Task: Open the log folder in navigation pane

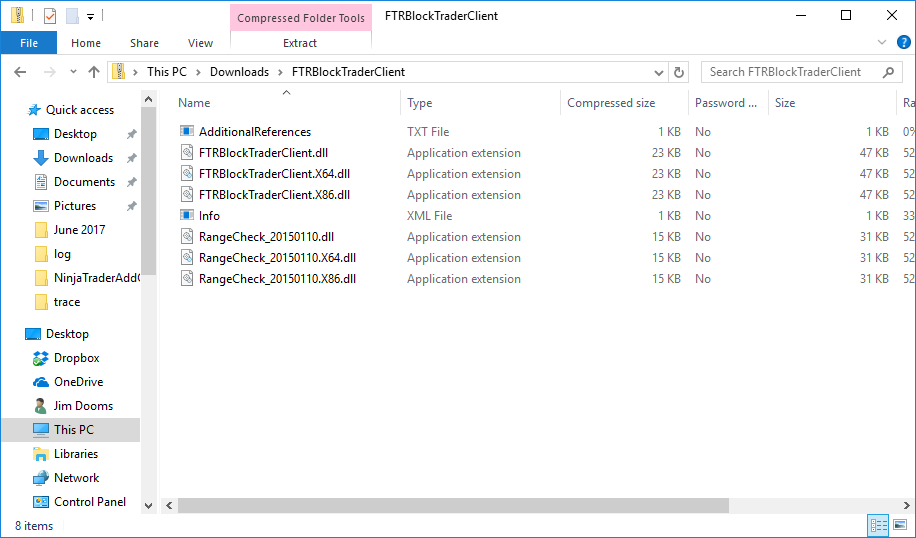Action: coord(62,254)
